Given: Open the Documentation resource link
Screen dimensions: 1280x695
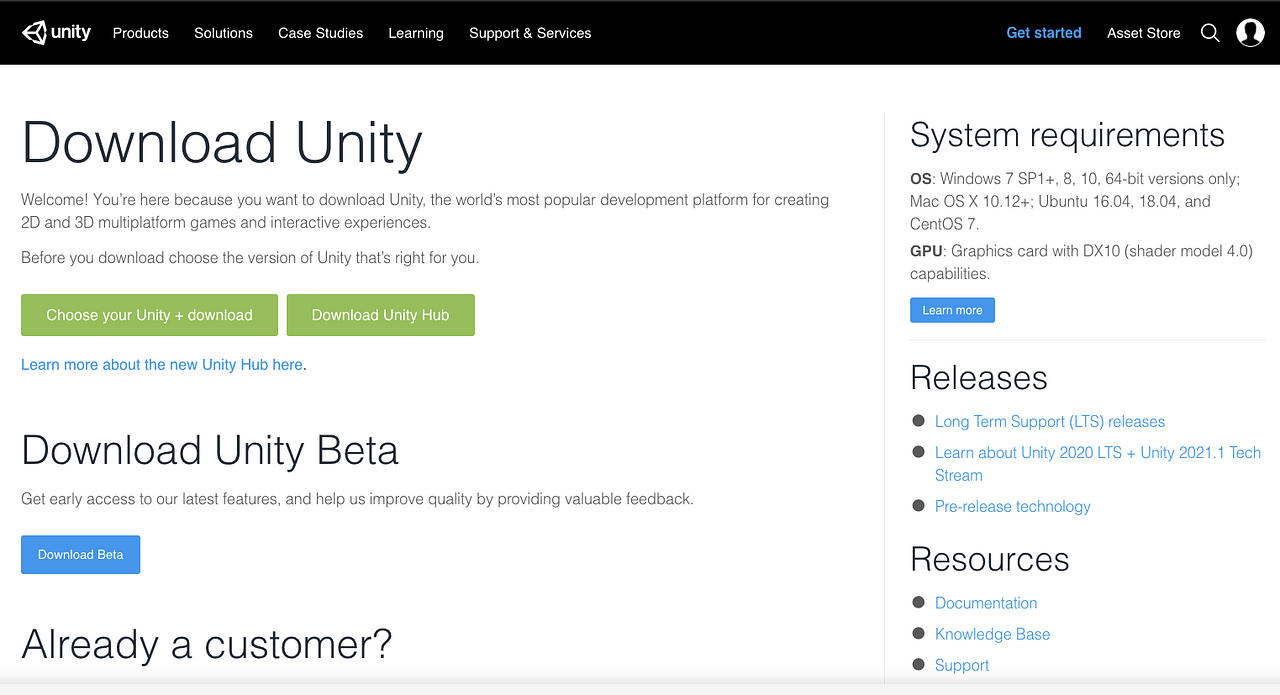Looking at the screenshot, I should [x=986, y=603].
